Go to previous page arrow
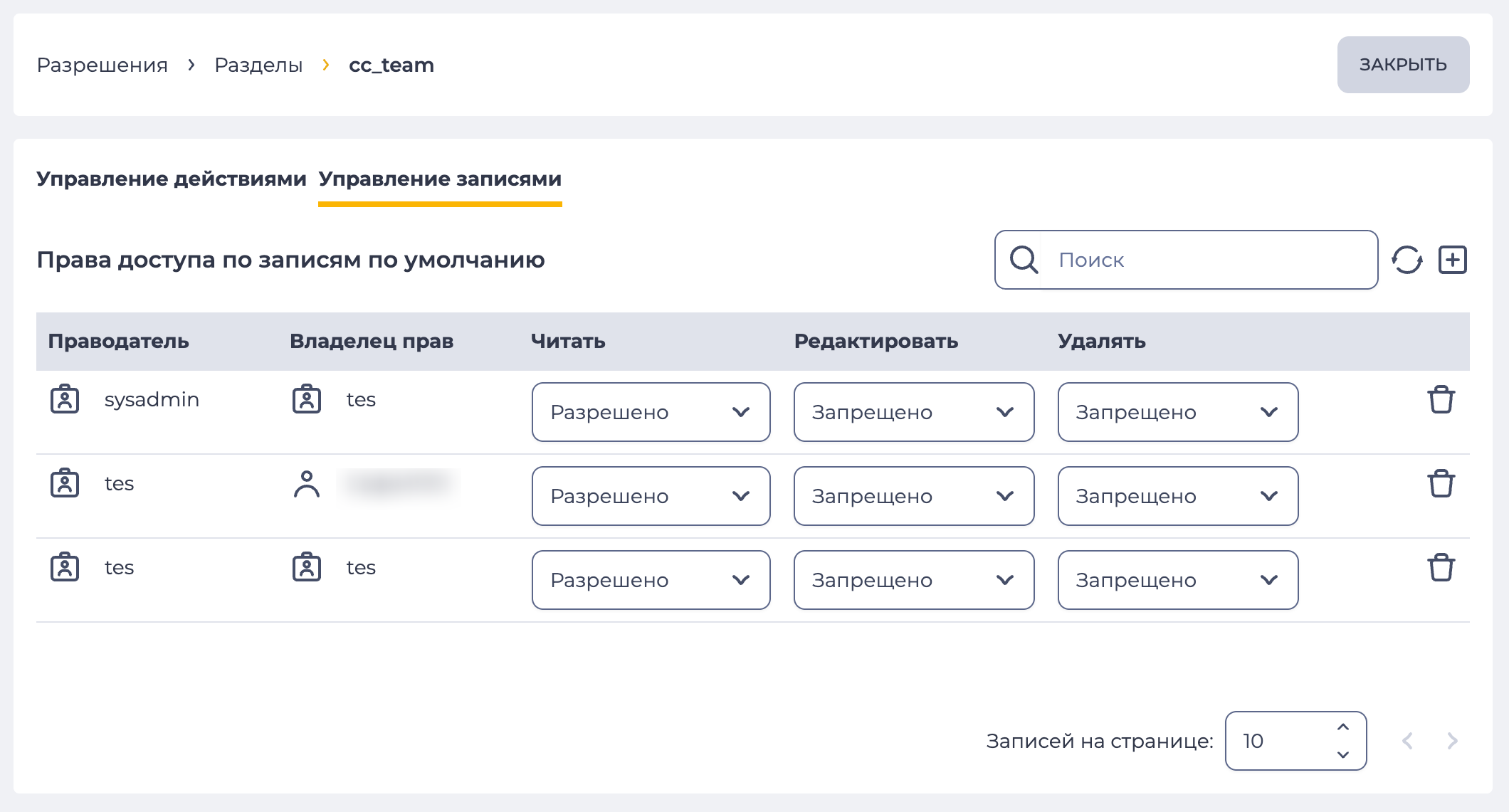The height and width of the screenshot is (812, 1509). coord(1407,741)
